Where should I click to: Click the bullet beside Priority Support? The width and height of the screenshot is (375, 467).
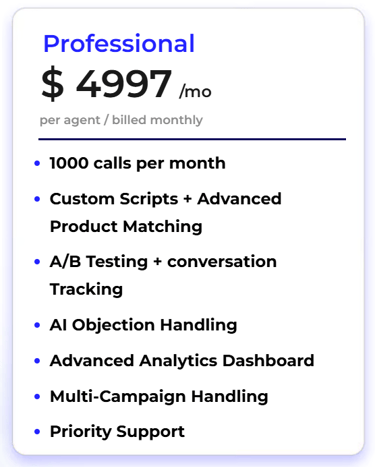tap(37, 432)
